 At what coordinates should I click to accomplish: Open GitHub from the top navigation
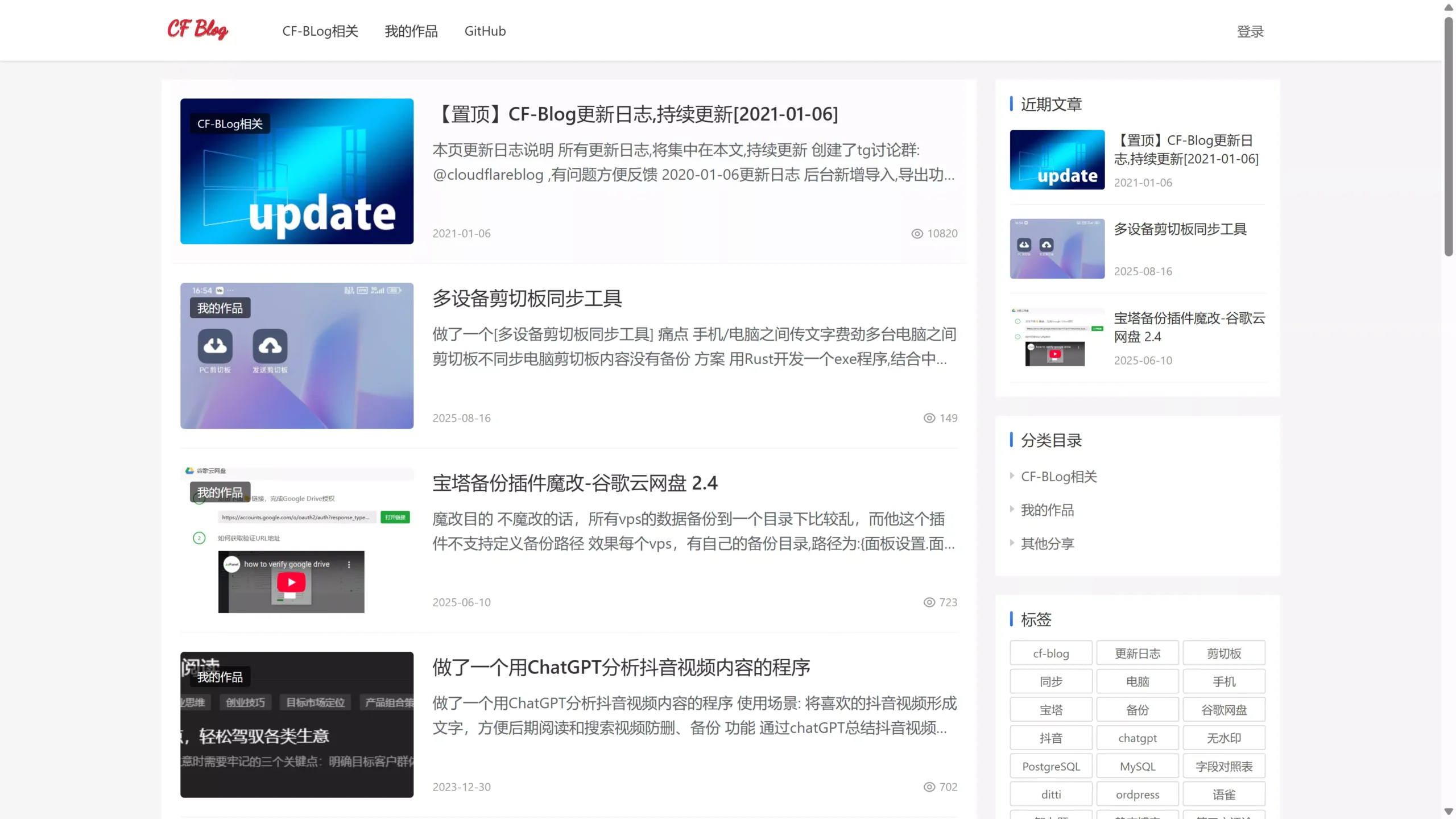(485, 31)
